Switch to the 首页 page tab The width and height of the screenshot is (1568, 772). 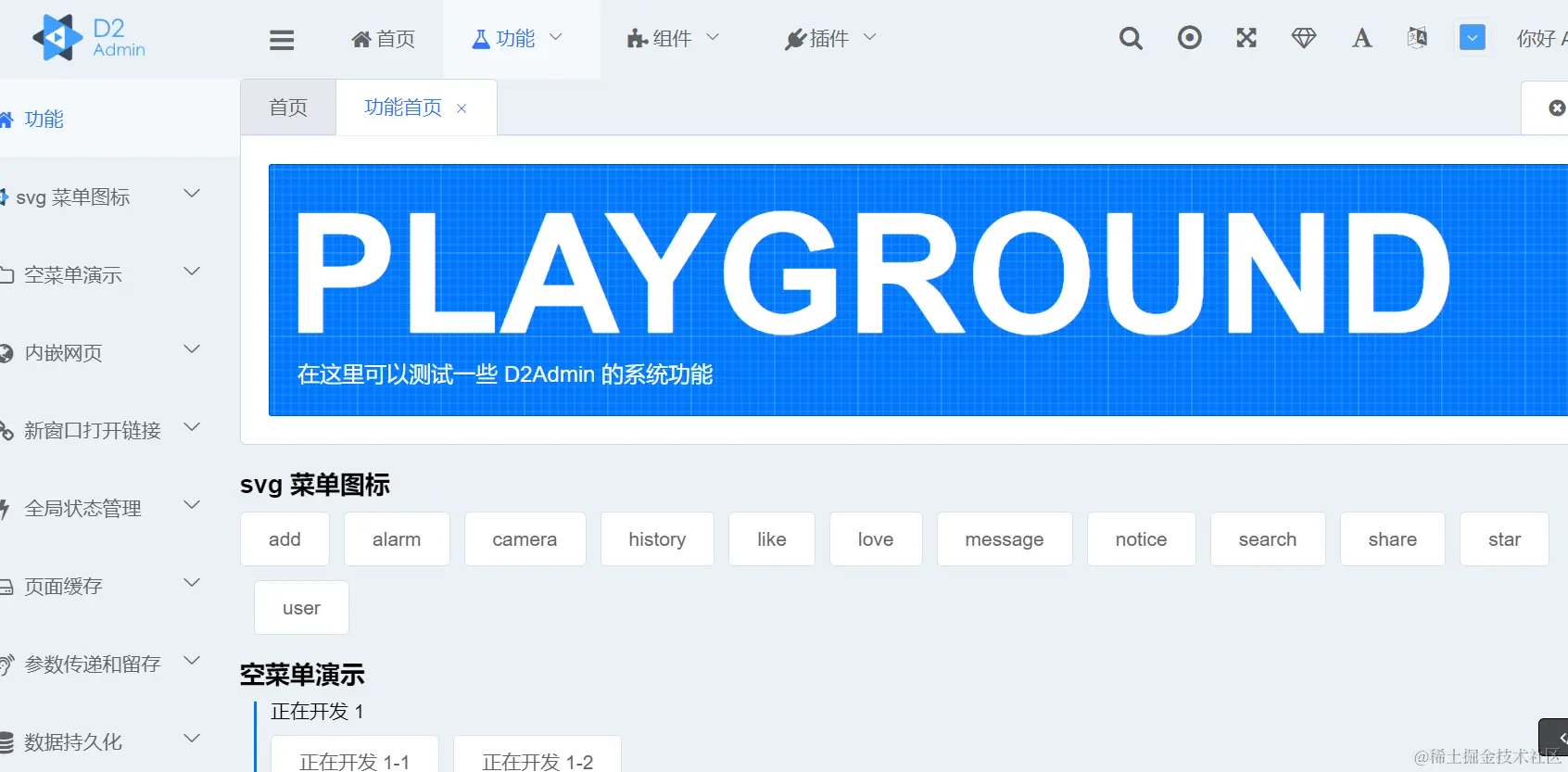coord(288,108)
